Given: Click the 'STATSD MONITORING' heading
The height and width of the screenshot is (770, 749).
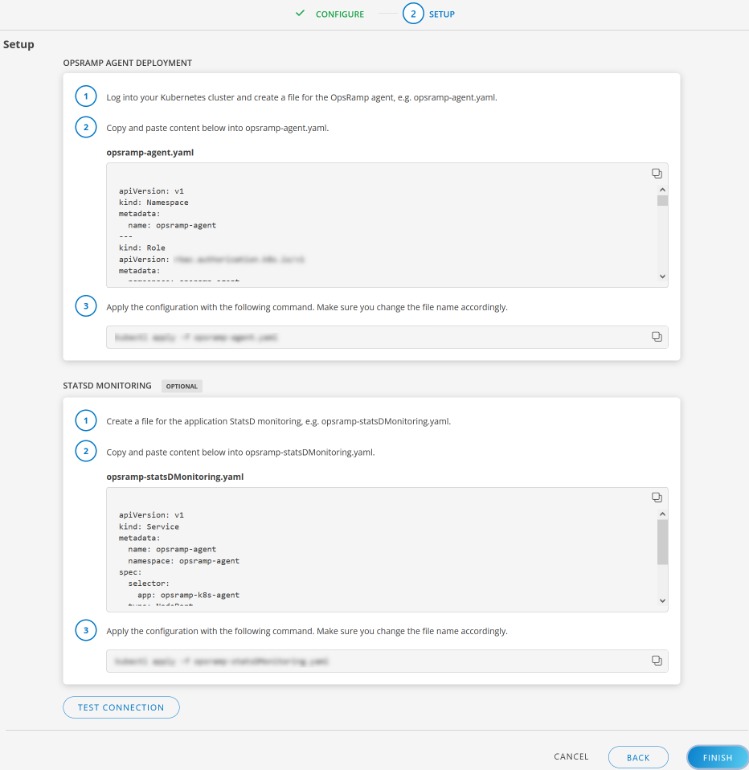Looking at the screenshot, I should pyautogui.click(x=107, y=385).
